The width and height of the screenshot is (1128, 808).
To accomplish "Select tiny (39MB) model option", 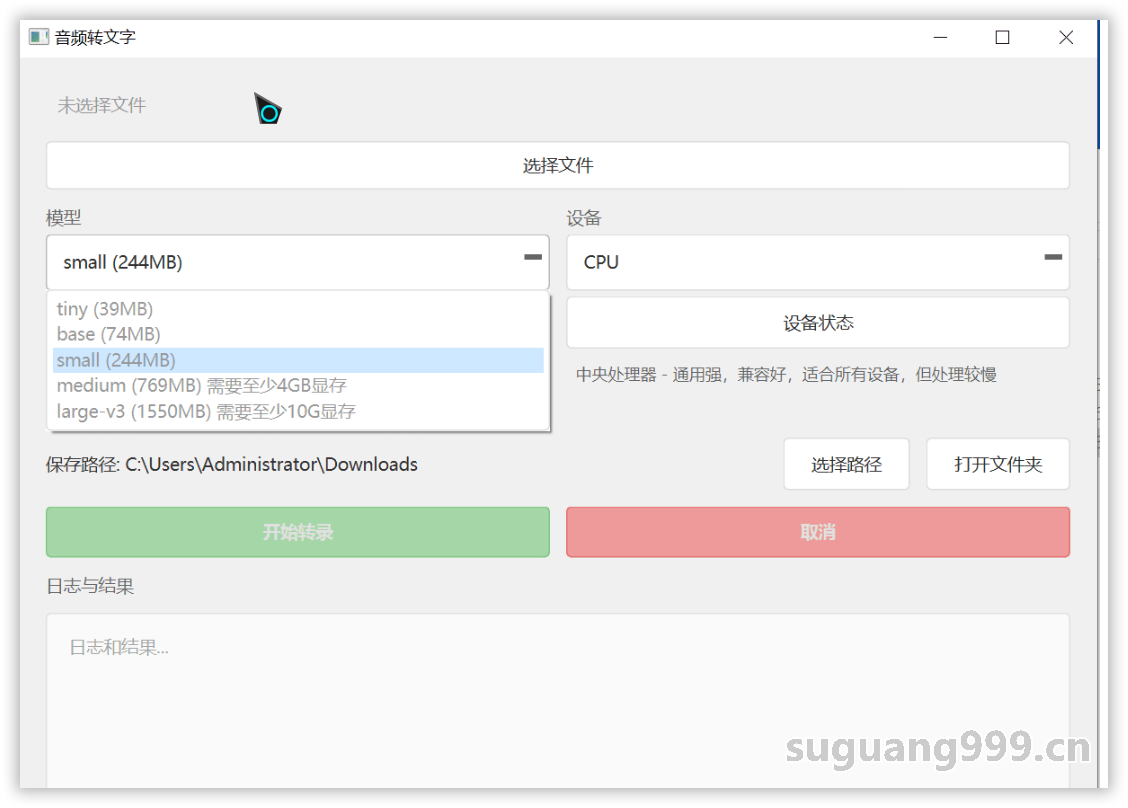I will (105, 309).
